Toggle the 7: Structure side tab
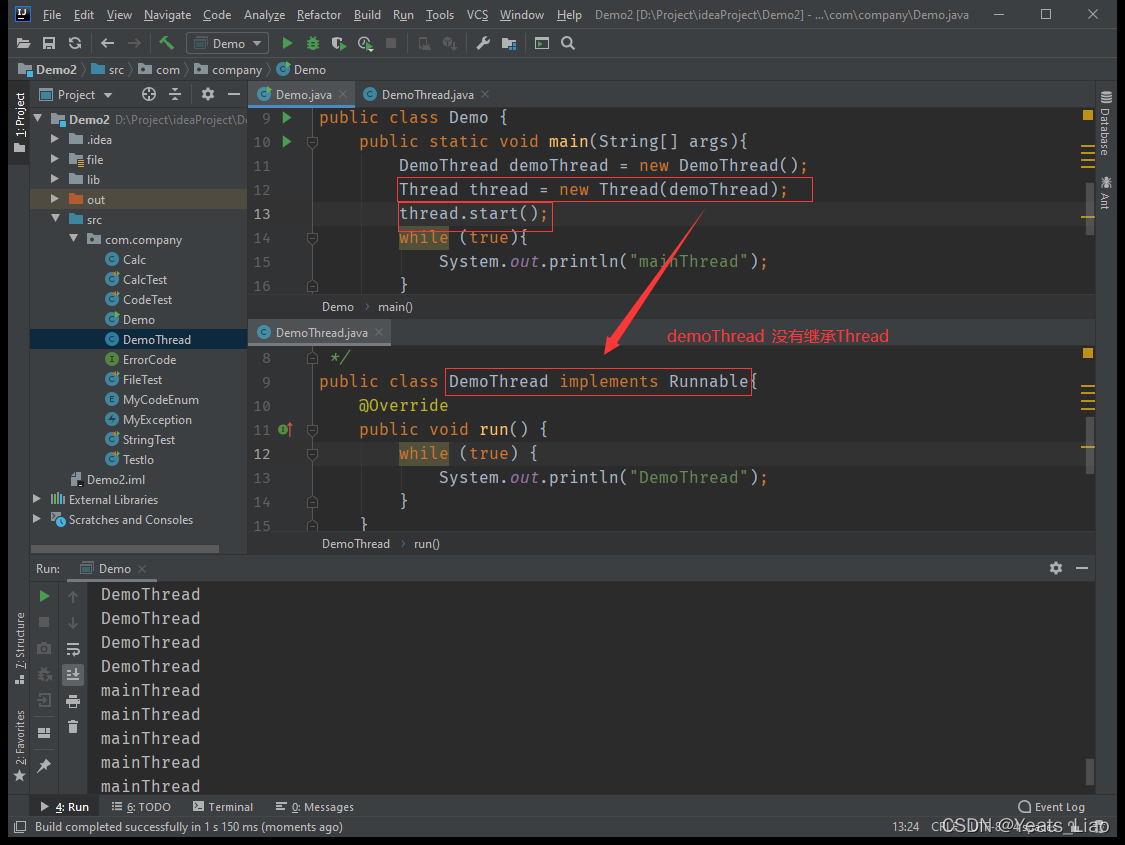 pos(19,648)
